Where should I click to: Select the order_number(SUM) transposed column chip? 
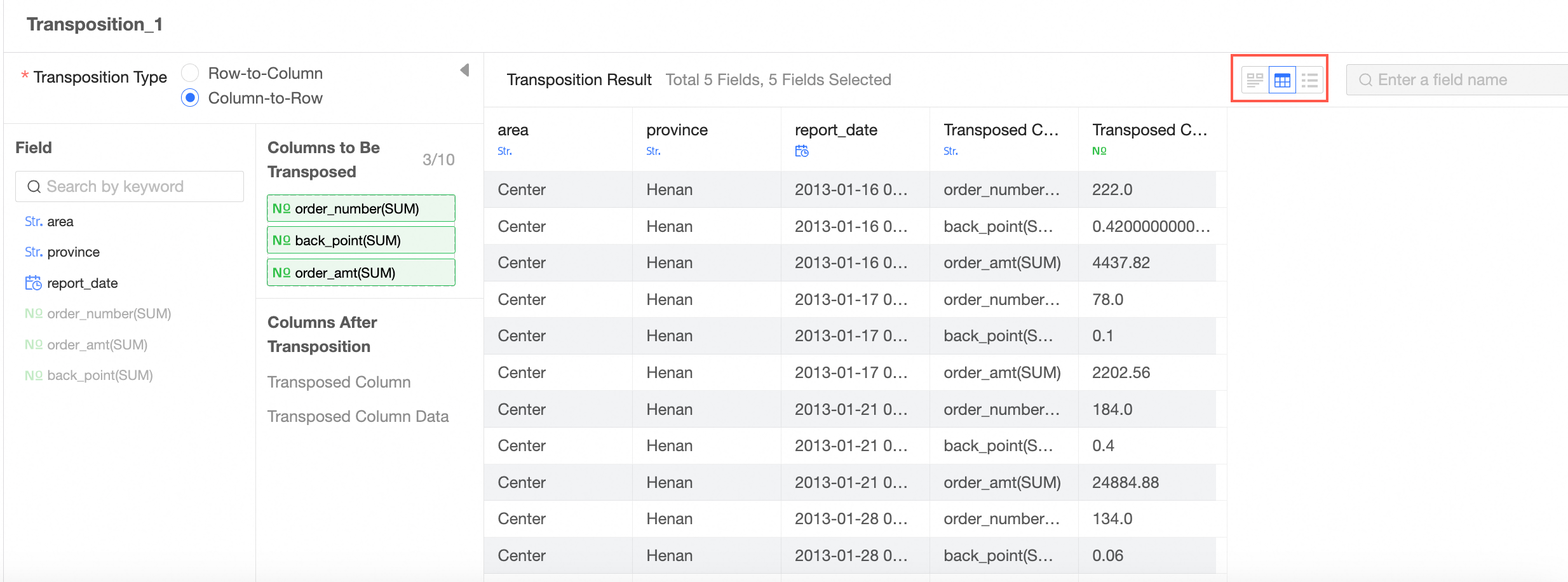click(x=361, y=208)
